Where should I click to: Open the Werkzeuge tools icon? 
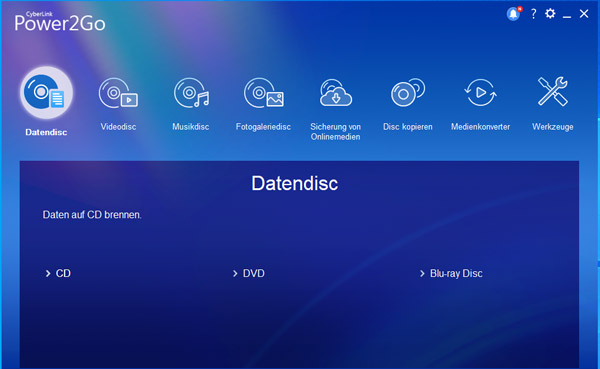coord(553,91)
